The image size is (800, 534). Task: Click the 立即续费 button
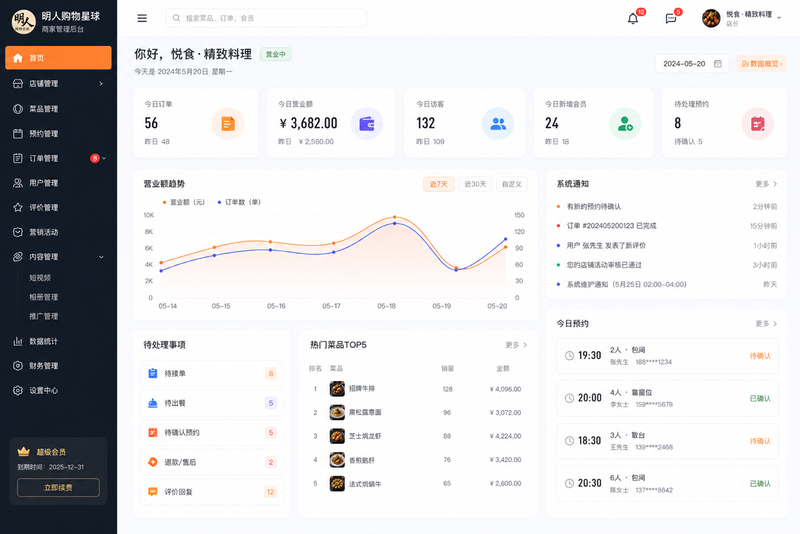(x=58, y=488)
